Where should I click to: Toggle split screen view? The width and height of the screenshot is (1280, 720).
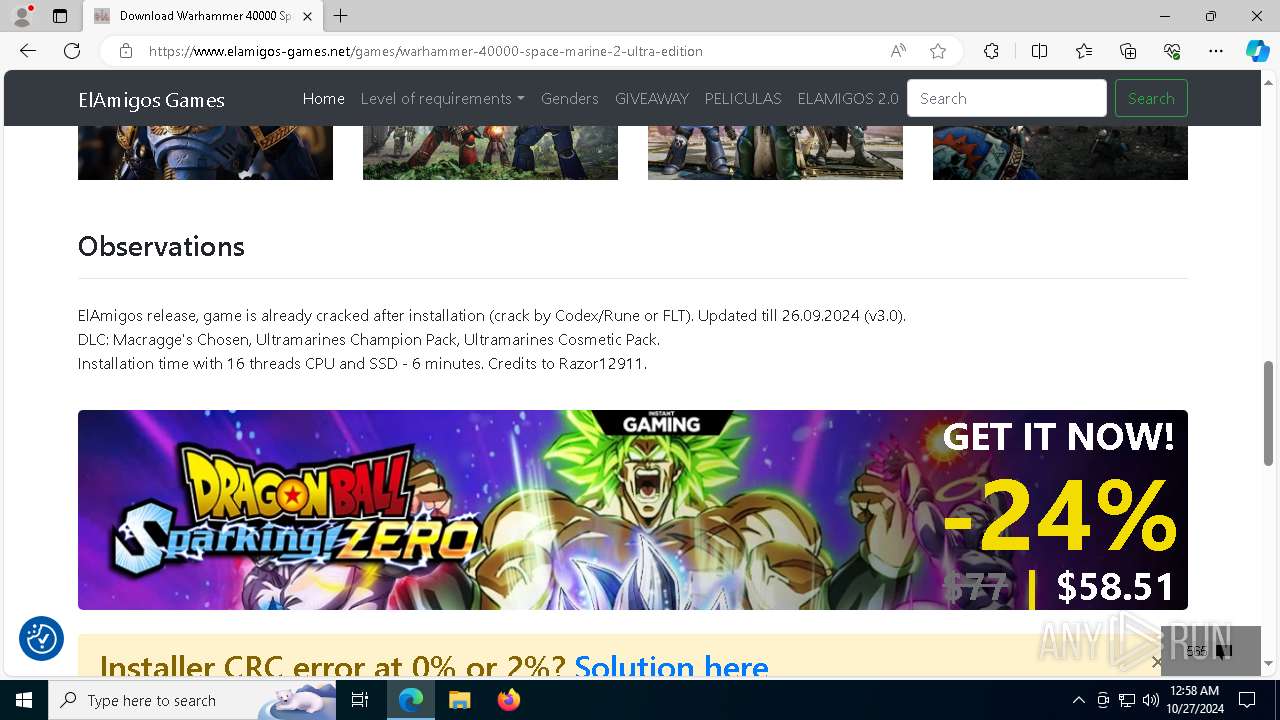pyautogui.click(x=1039, y=51)
